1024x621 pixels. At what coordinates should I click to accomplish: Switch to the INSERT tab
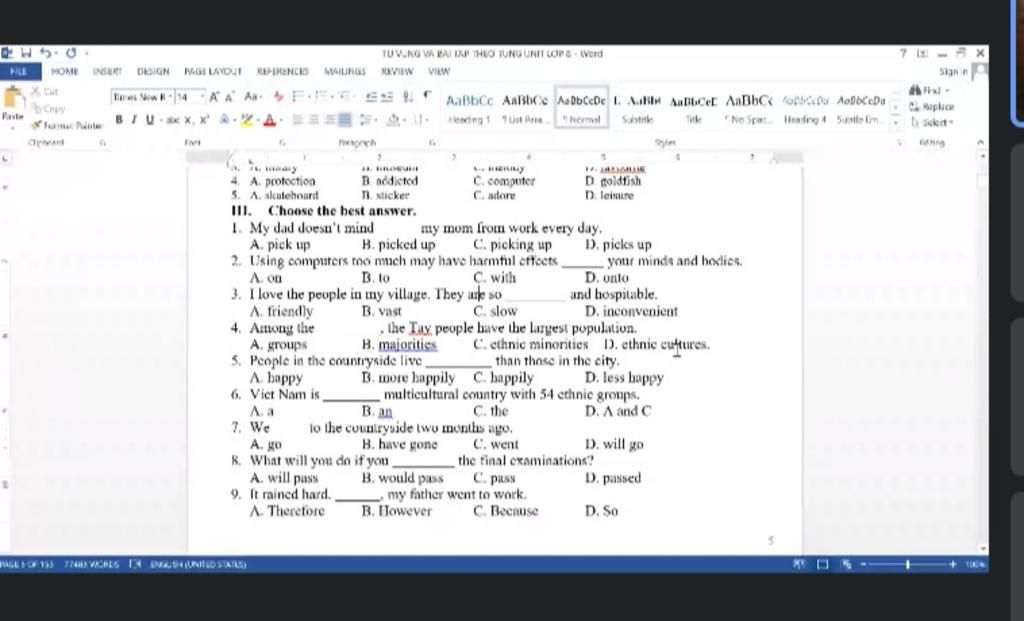click(x=107, y=71)
